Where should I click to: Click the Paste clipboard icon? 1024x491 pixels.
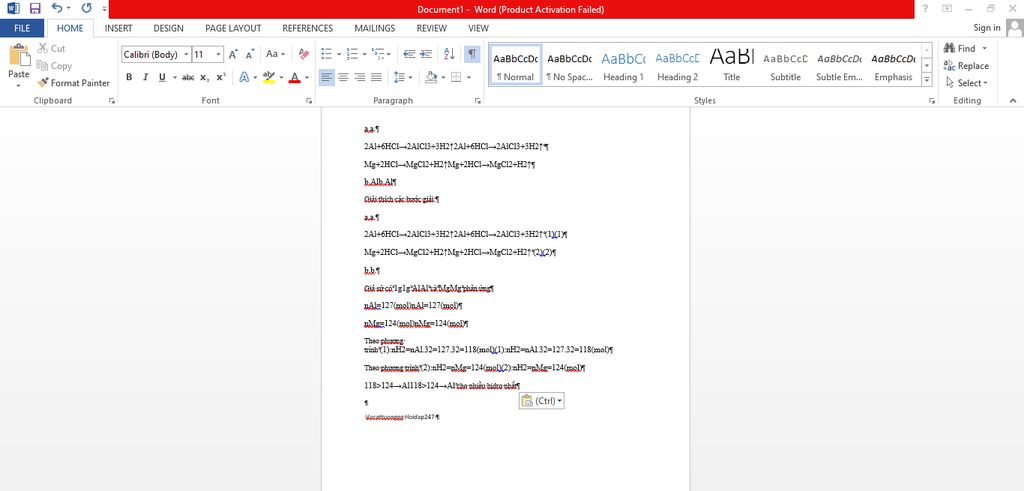click(19, 56)
